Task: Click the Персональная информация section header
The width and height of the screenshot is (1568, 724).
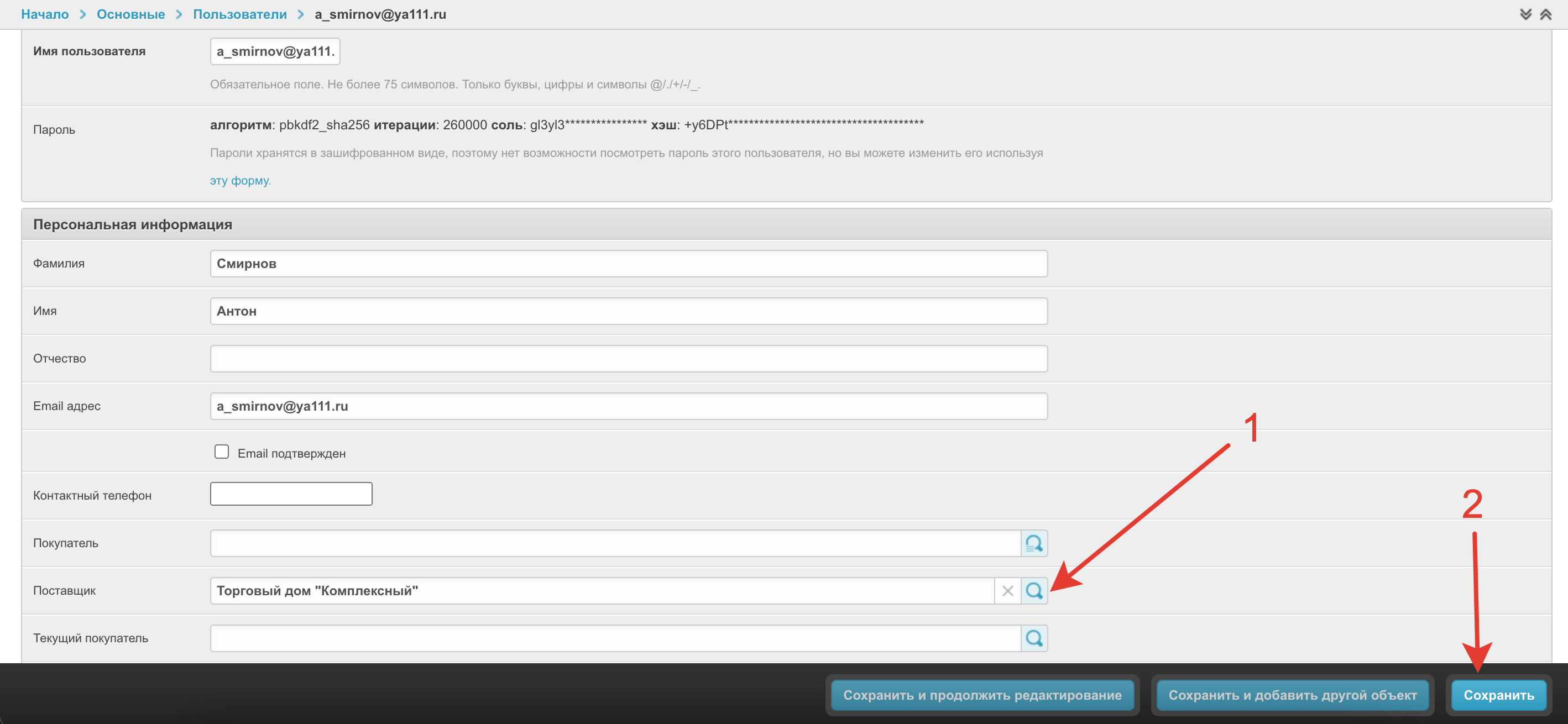Action: 786,224
